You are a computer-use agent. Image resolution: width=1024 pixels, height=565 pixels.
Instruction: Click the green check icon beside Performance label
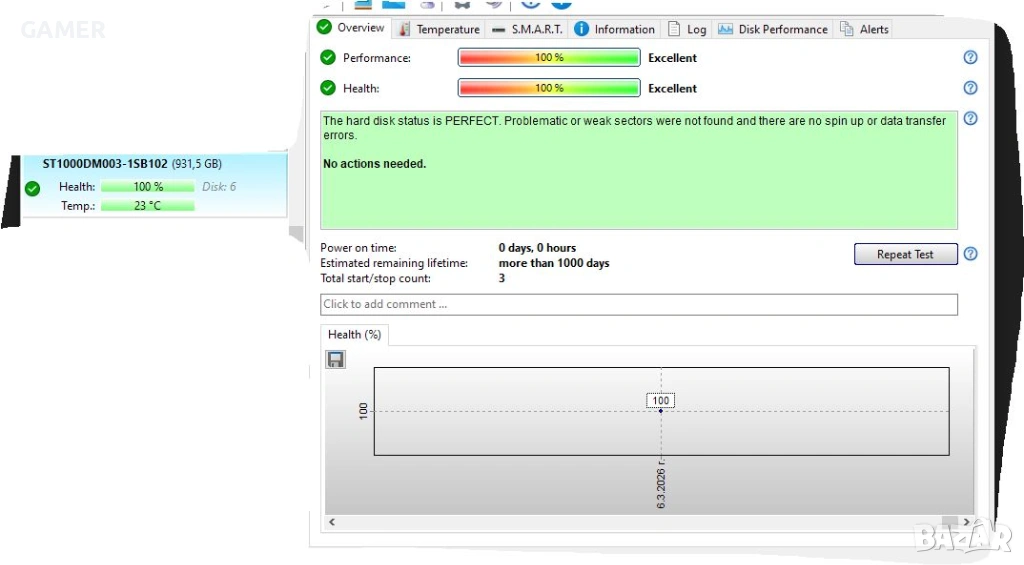tap(328, 58)
